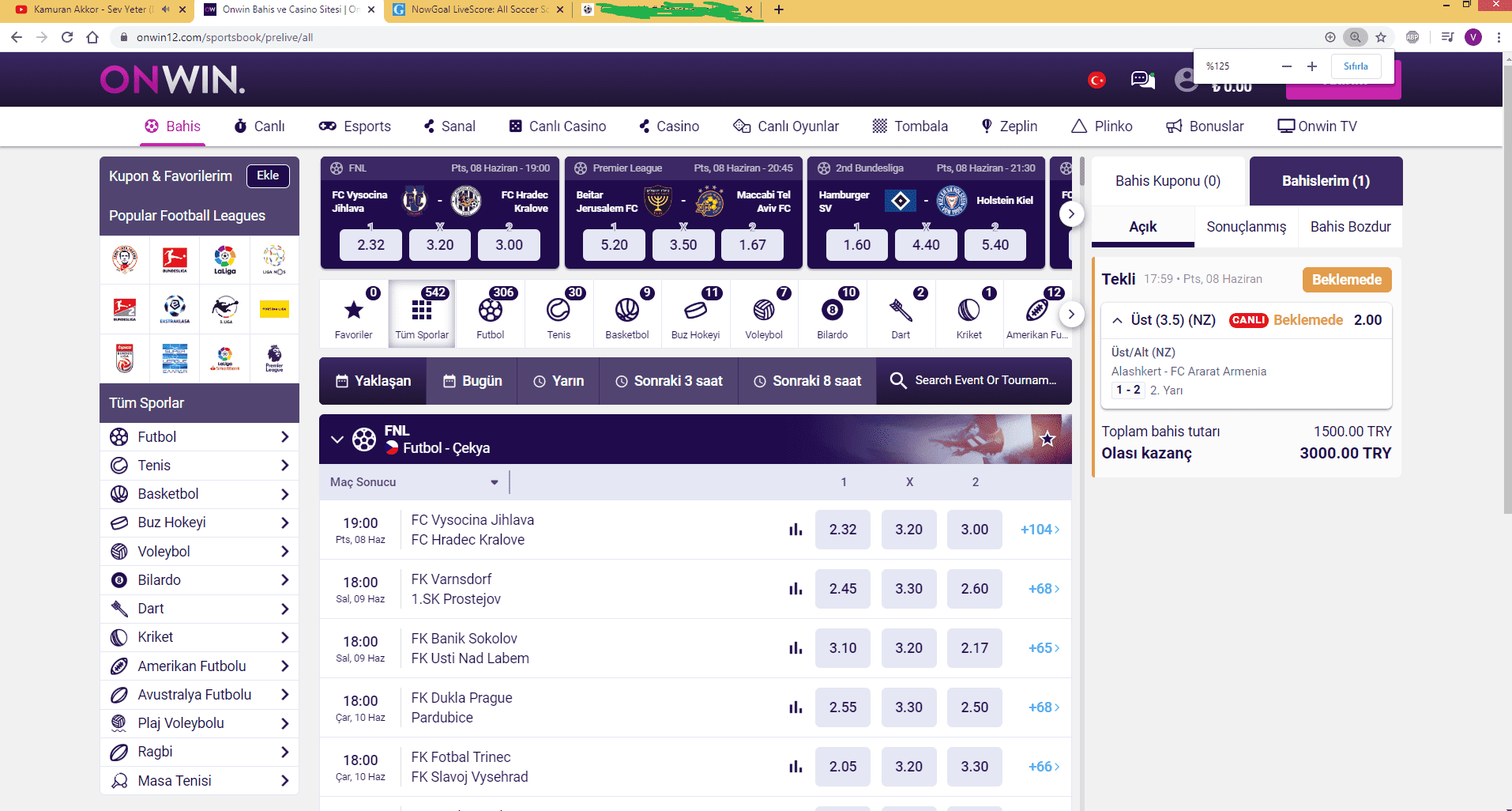Switch to Bahis Kuponu (0) tab
The height and width of the screenshot is (811, 1512).
[x=1168, y=181]
